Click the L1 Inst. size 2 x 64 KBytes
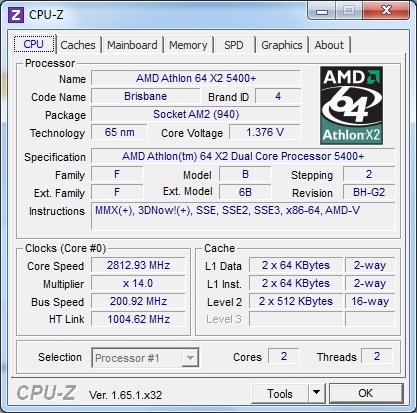 tap(296, 283)
